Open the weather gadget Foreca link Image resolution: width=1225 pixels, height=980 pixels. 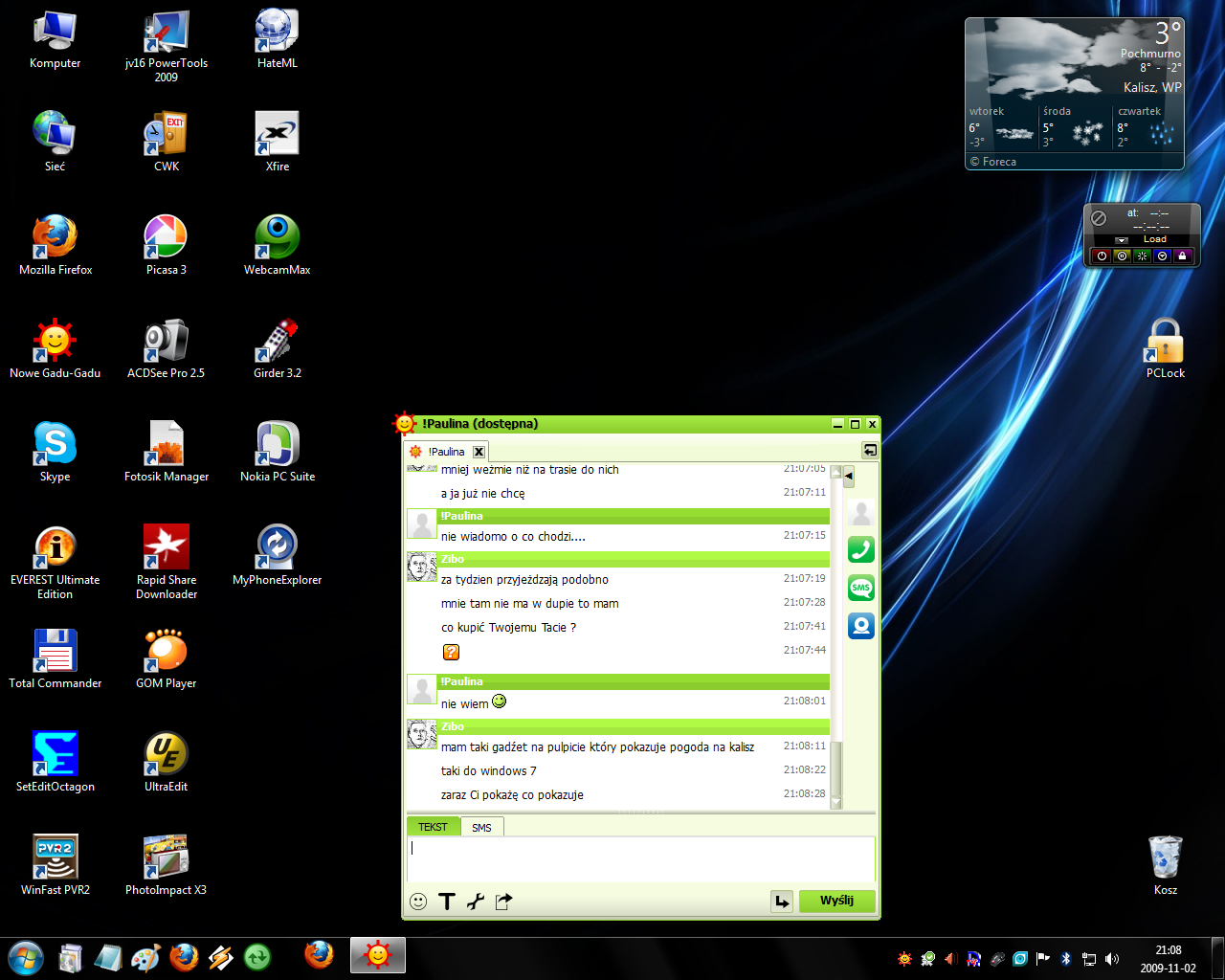[x=993, y=162]
